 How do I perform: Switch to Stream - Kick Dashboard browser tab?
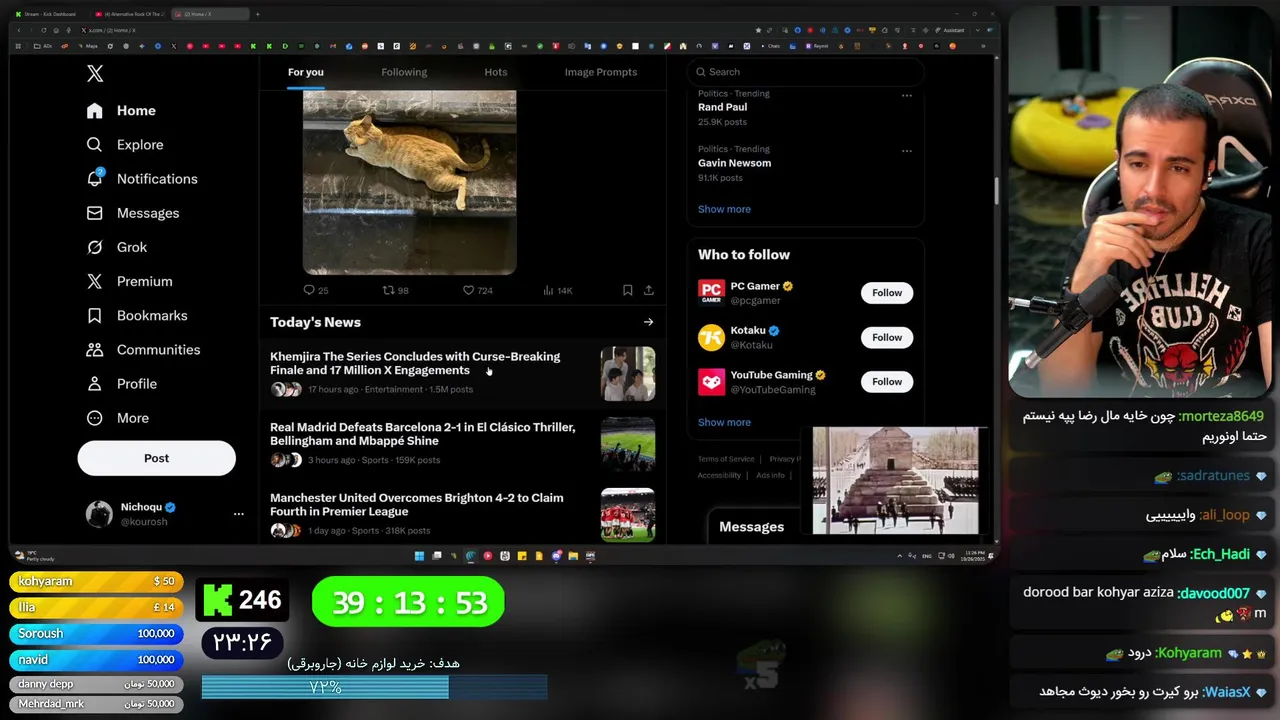(x=48, y=14)
